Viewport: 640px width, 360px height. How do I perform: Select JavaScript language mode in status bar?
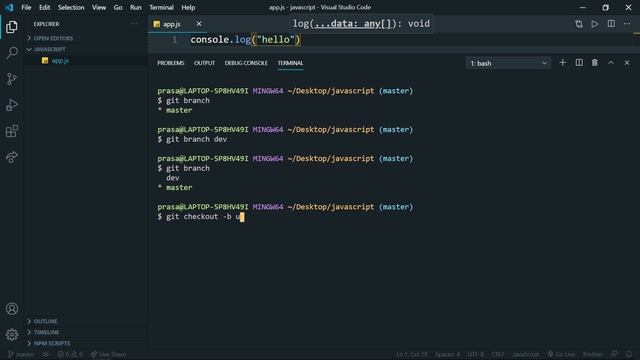525,354
